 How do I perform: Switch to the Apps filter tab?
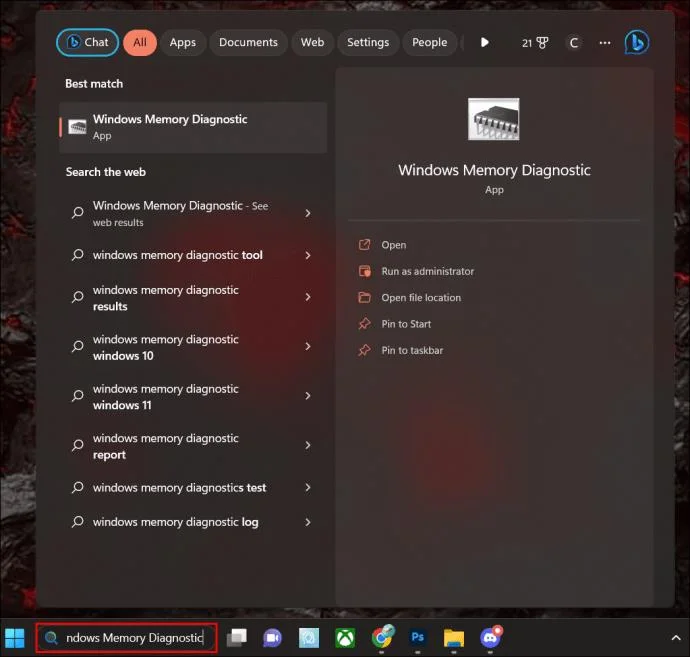coord(183,43)
